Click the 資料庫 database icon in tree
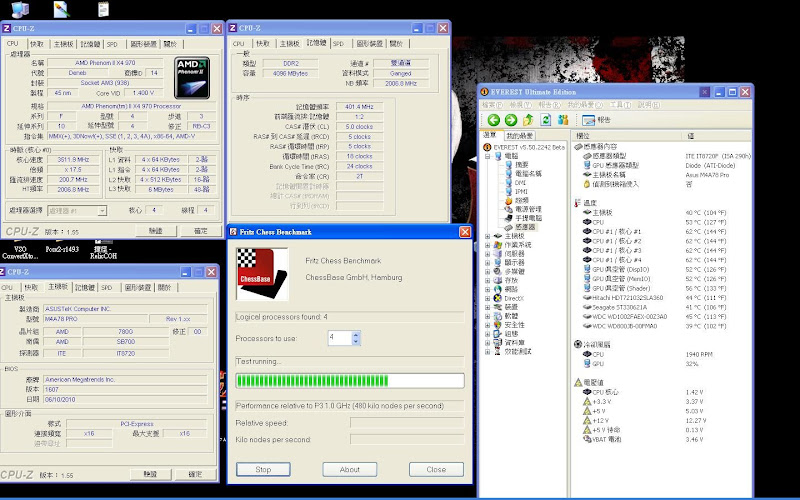The width and height of the screenshot is (800, 500). pyautogui.click(x=497, y=342)
